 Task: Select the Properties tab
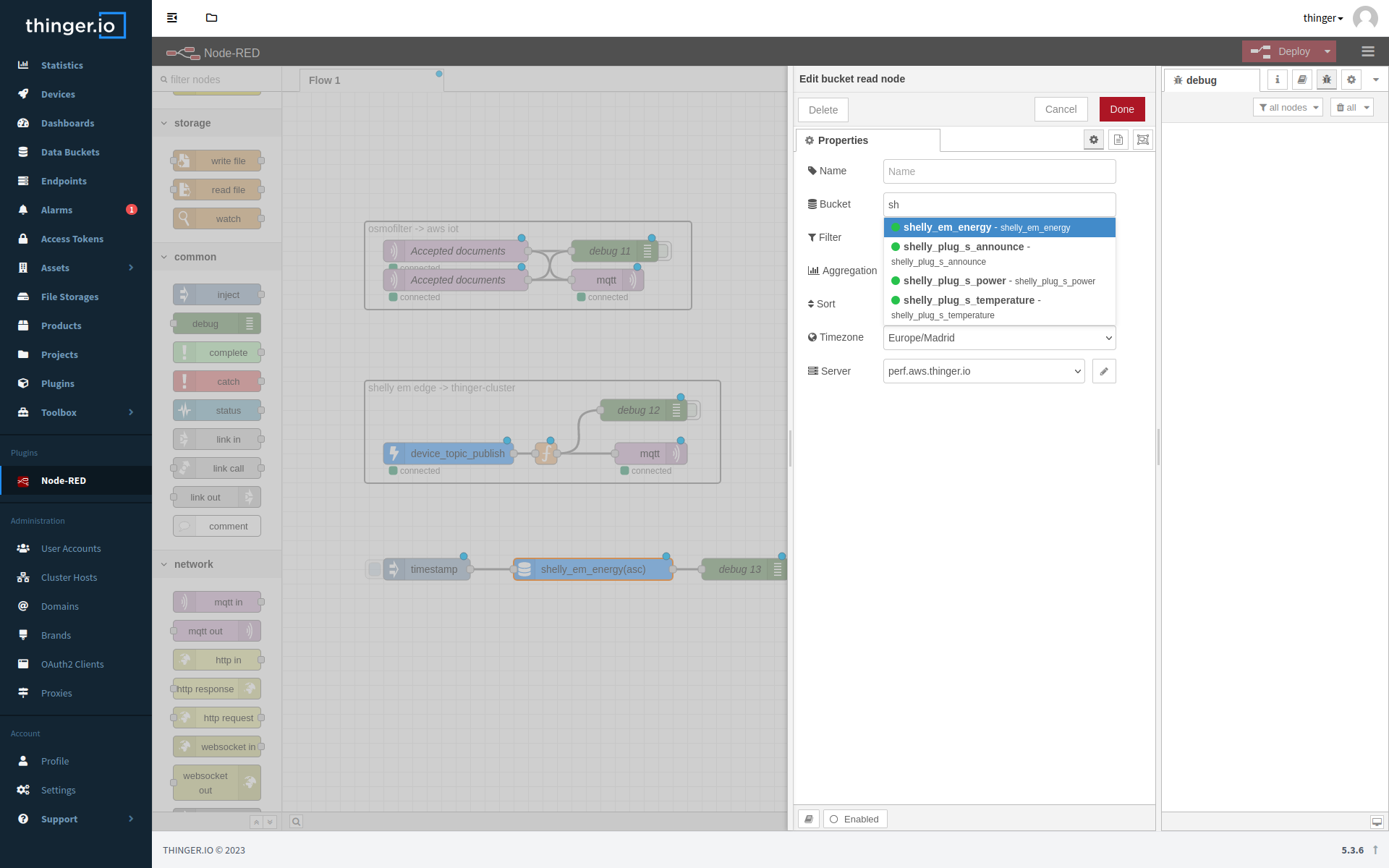[868, 140]
